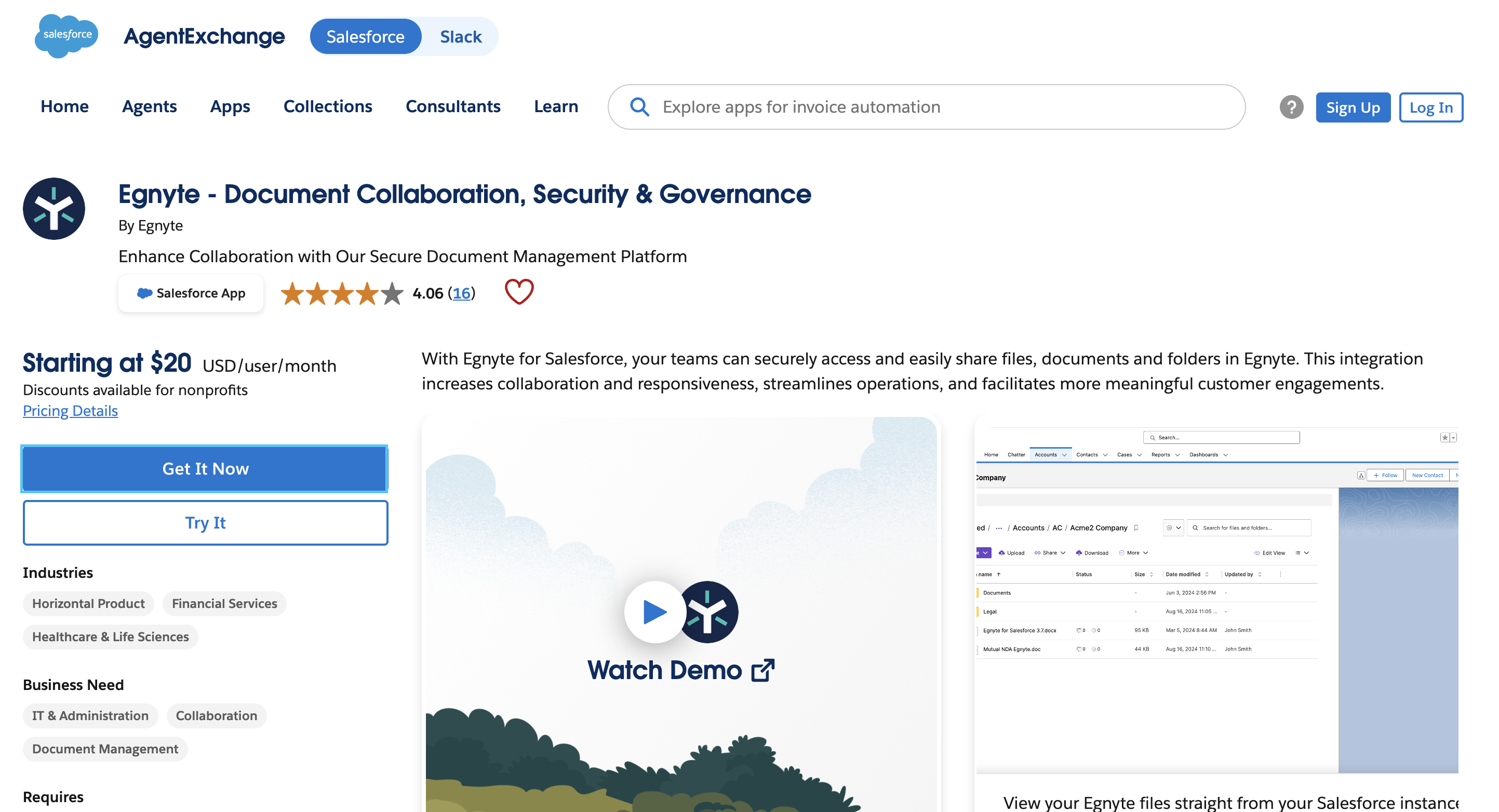Click the Salesforce cloud logo
This screenshot has height=812, width=1499.
click(66, 35)
